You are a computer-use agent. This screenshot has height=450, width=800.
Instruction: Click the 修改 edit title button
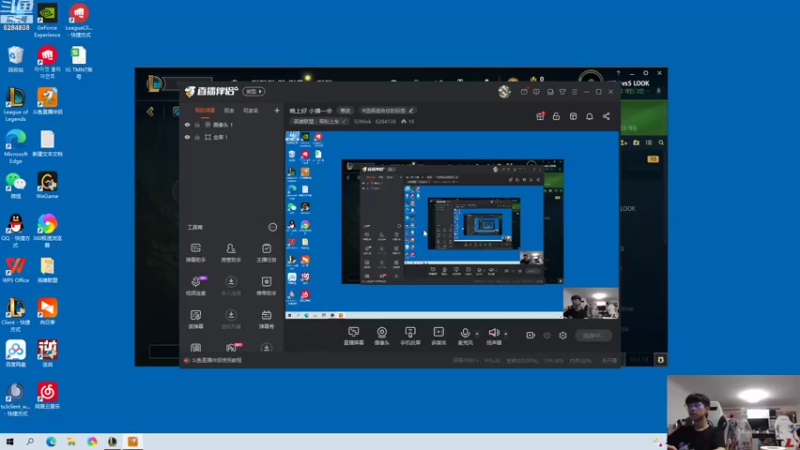point(345,111)
